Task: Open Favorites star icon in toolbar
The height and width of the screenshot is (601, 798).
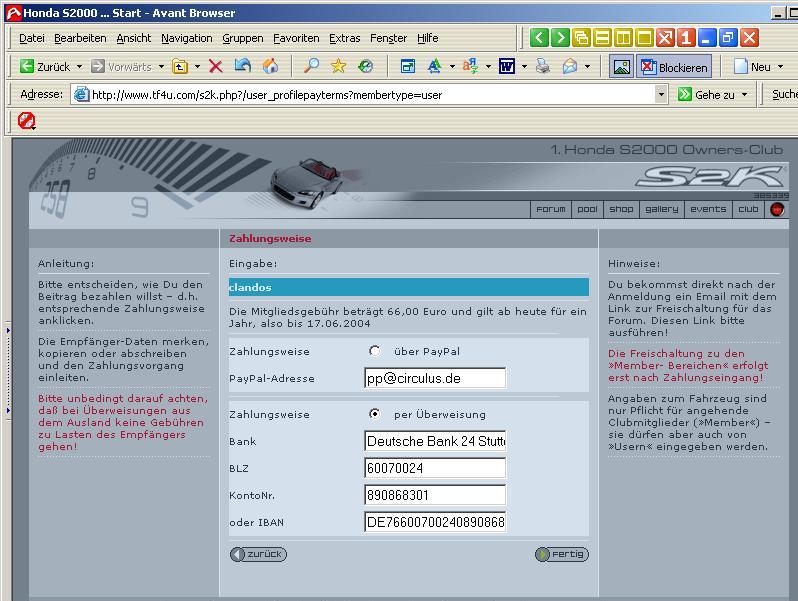Action: [339, 67]
